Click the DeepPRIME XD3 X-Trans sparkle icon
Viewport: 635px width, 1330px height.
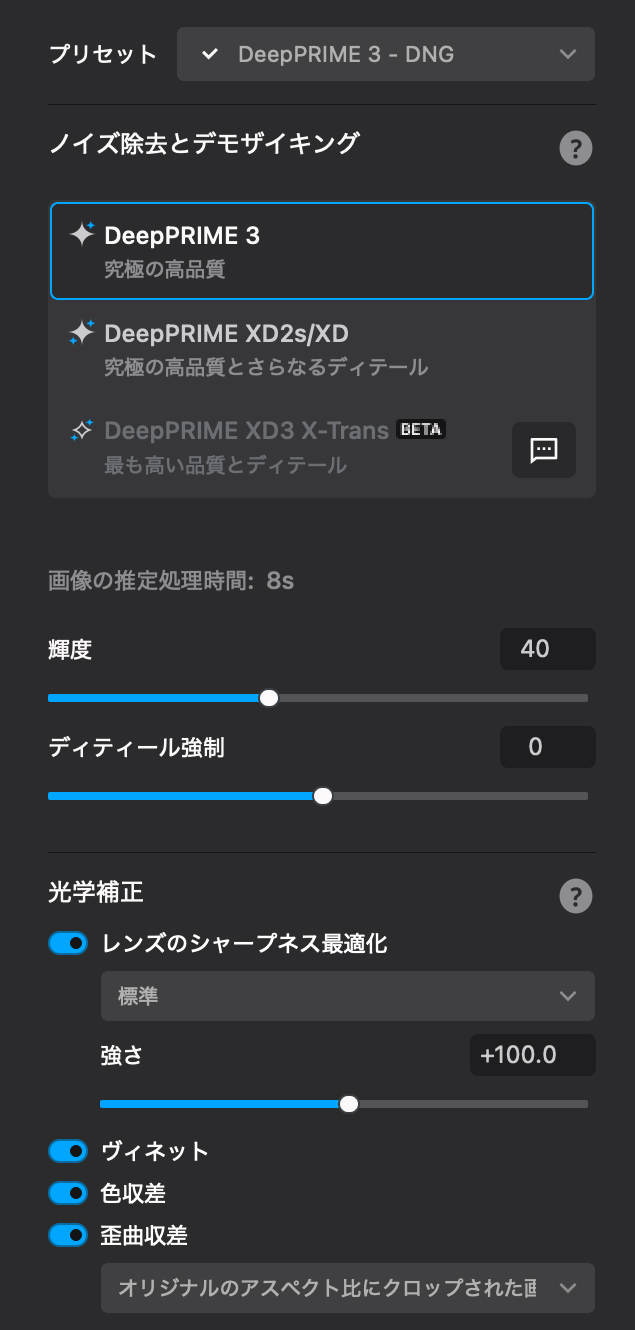click(x=83, y=429)
